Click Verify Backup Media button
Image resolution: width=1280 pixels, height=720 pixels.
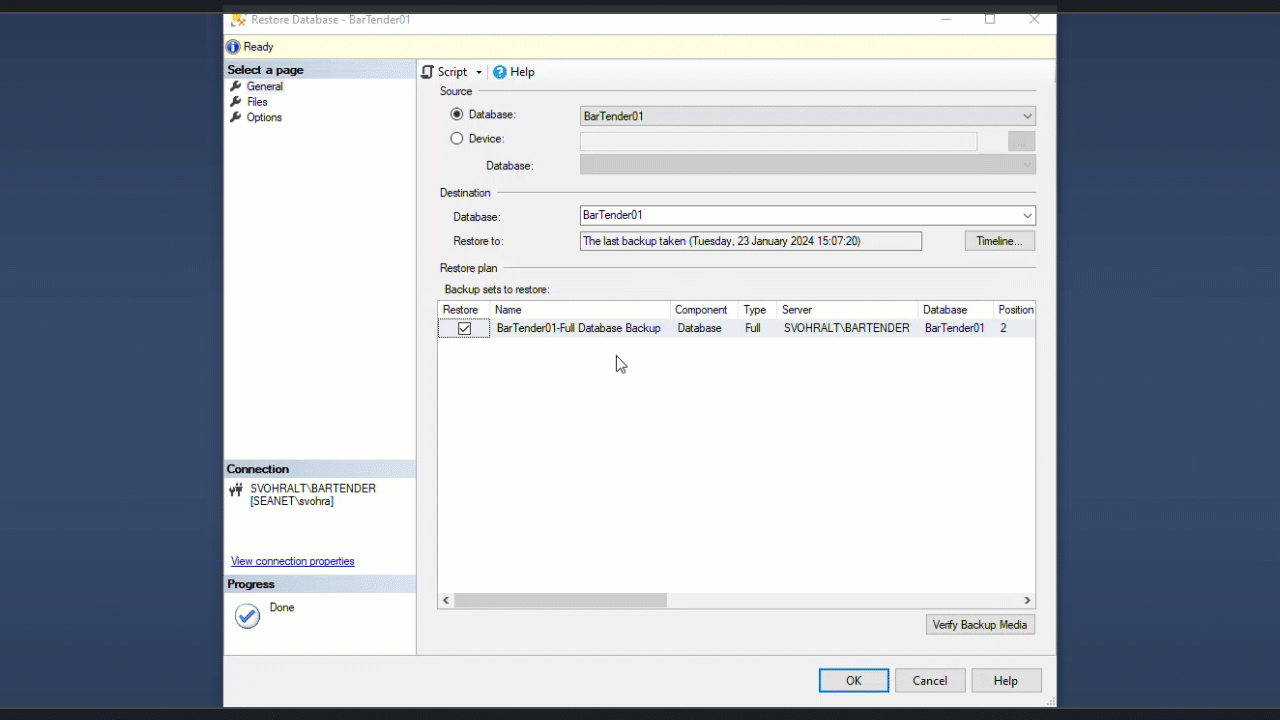pos(980,625)
